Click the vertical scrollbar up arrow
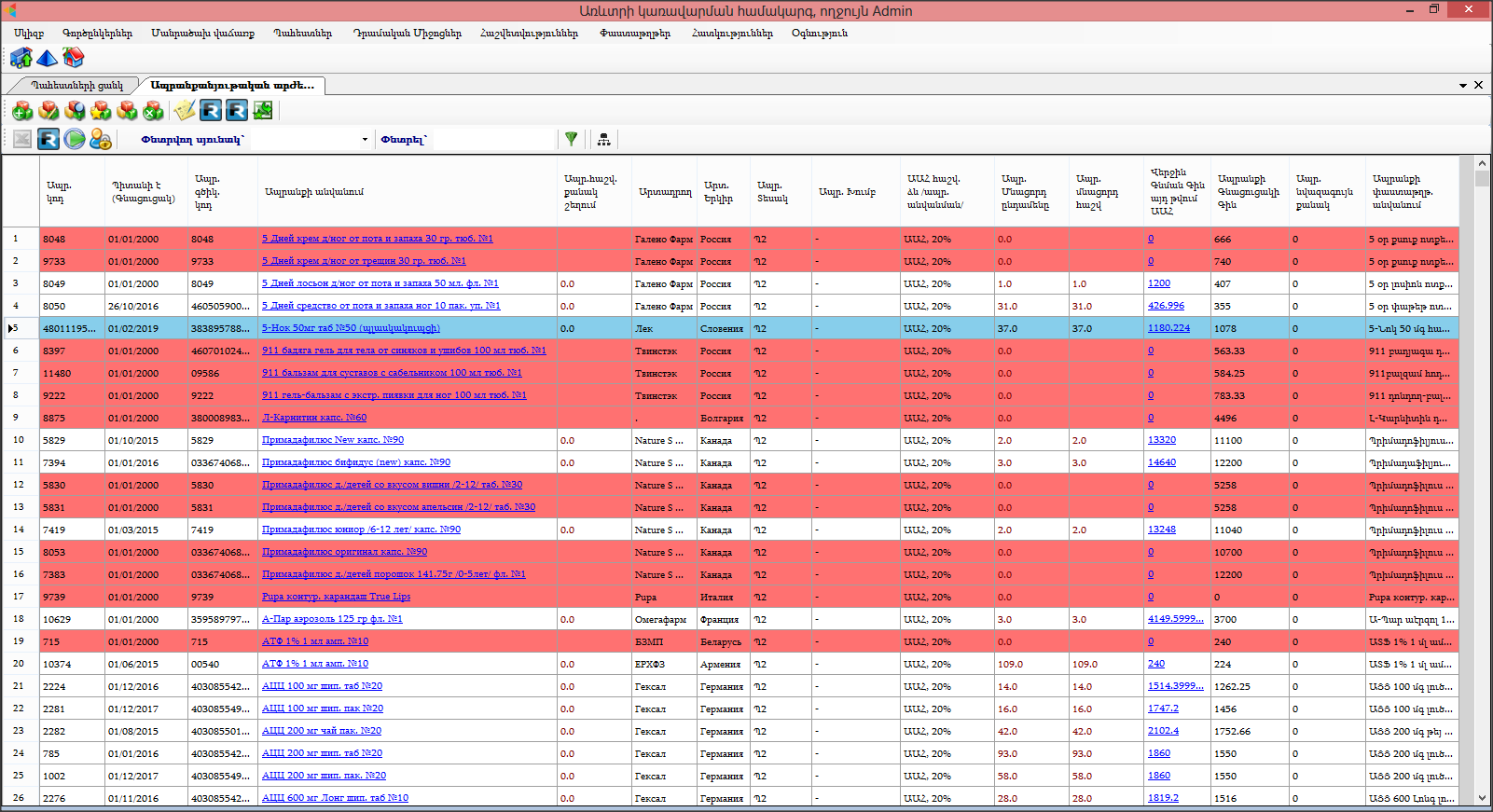 click(x=1483, y=163)
